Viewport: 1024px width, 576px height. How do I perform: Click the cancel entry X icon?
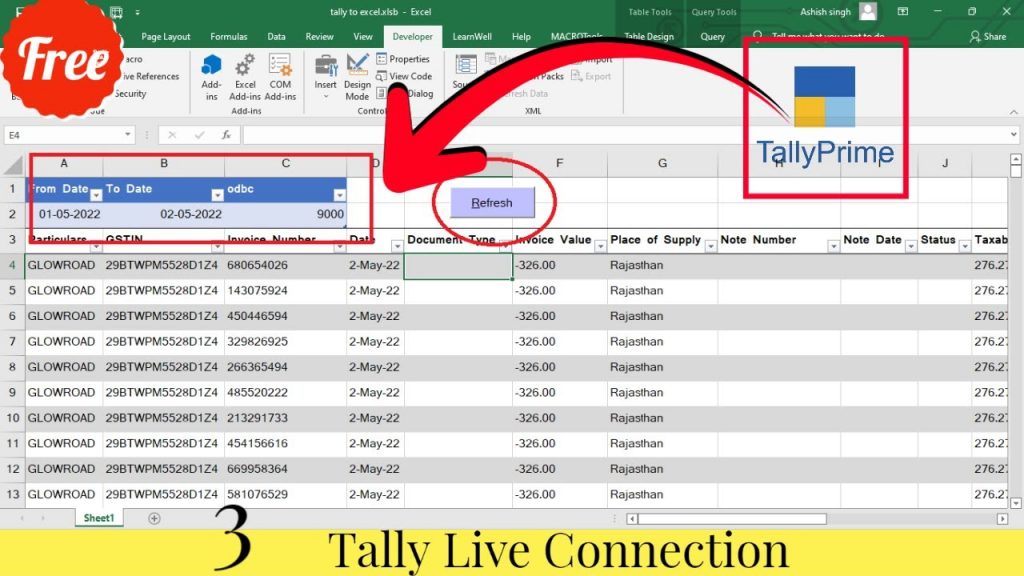172,135
